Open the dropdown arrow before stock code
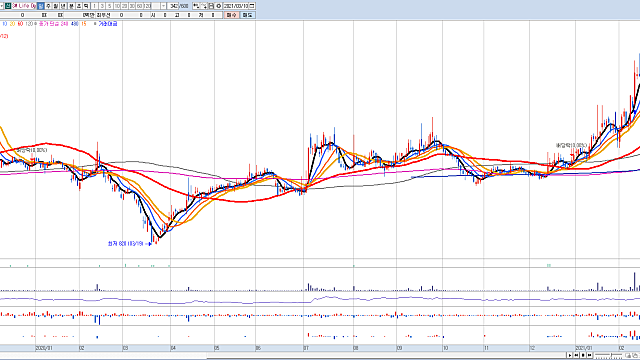 click(x=2, y=6)
